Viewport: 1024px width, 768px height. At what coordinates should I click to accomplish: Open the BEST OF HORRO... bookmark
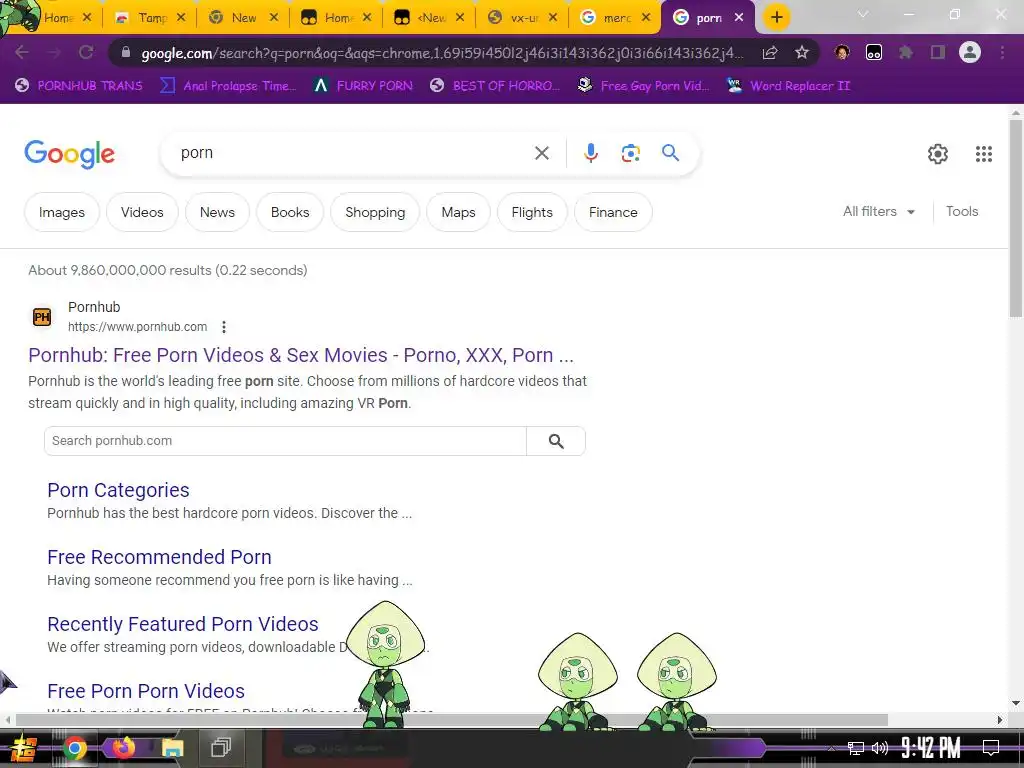tap(495, 86)
